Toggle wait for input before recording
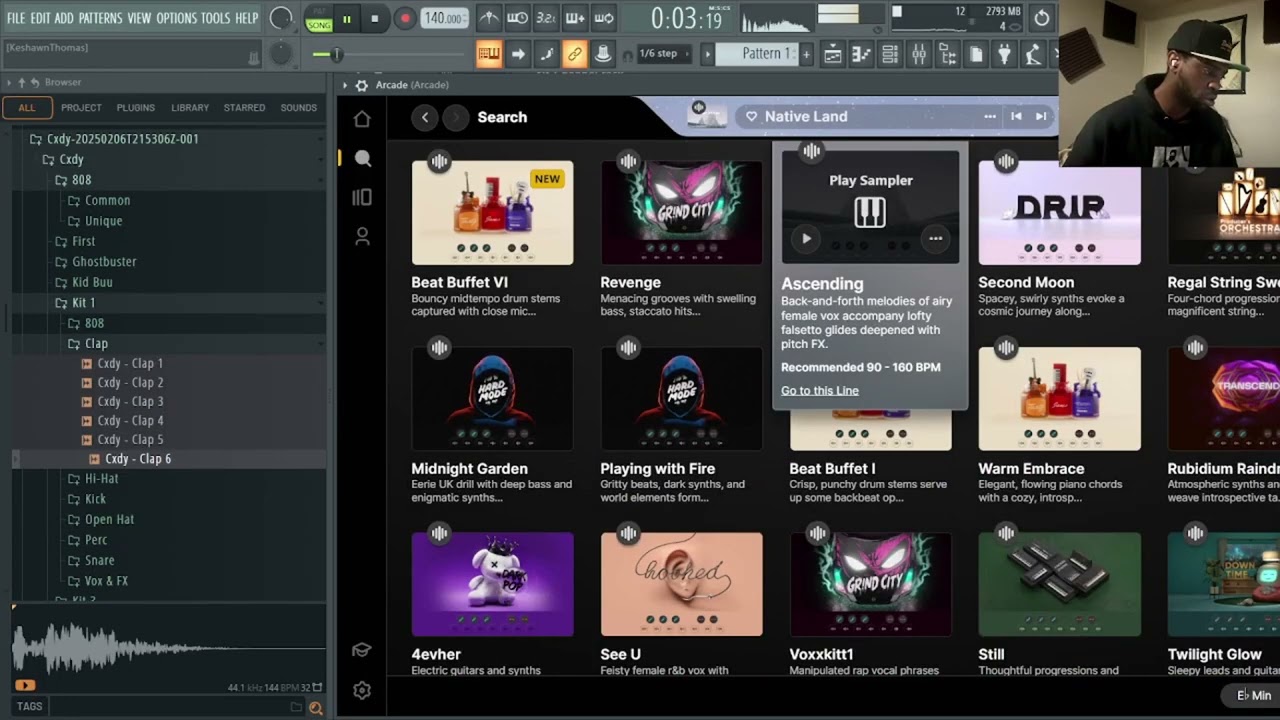1280x720 pixels. pyautogui.click(x=517, y=18)
